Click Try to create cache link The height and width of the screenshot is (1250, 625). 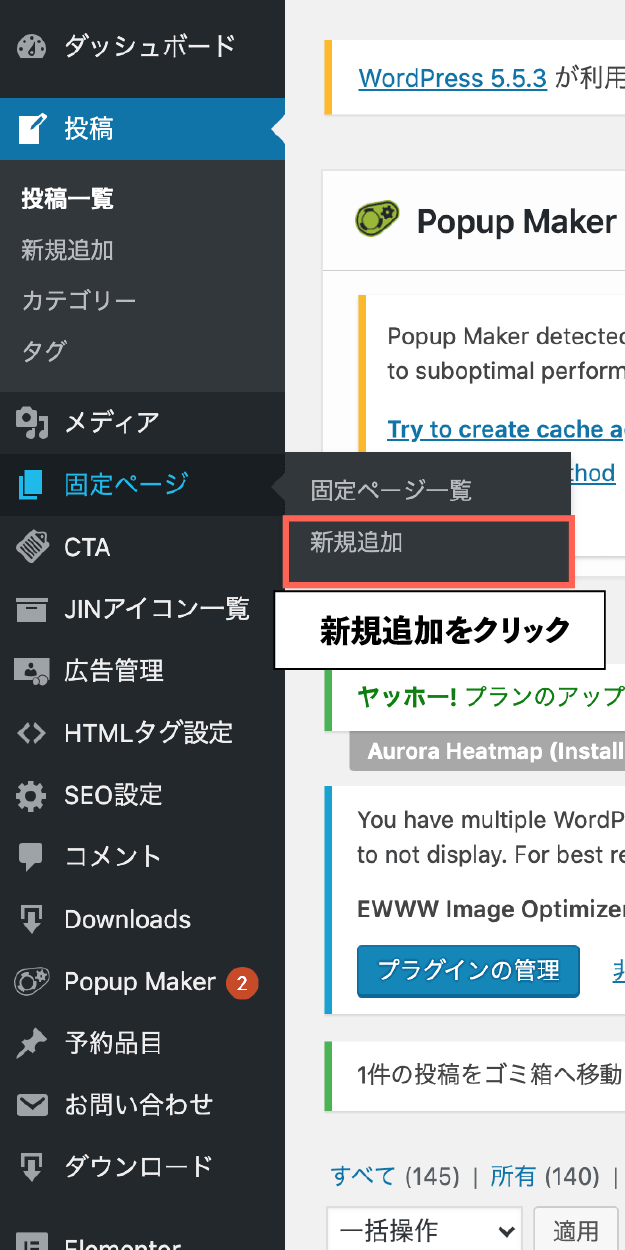click(506, 430)
